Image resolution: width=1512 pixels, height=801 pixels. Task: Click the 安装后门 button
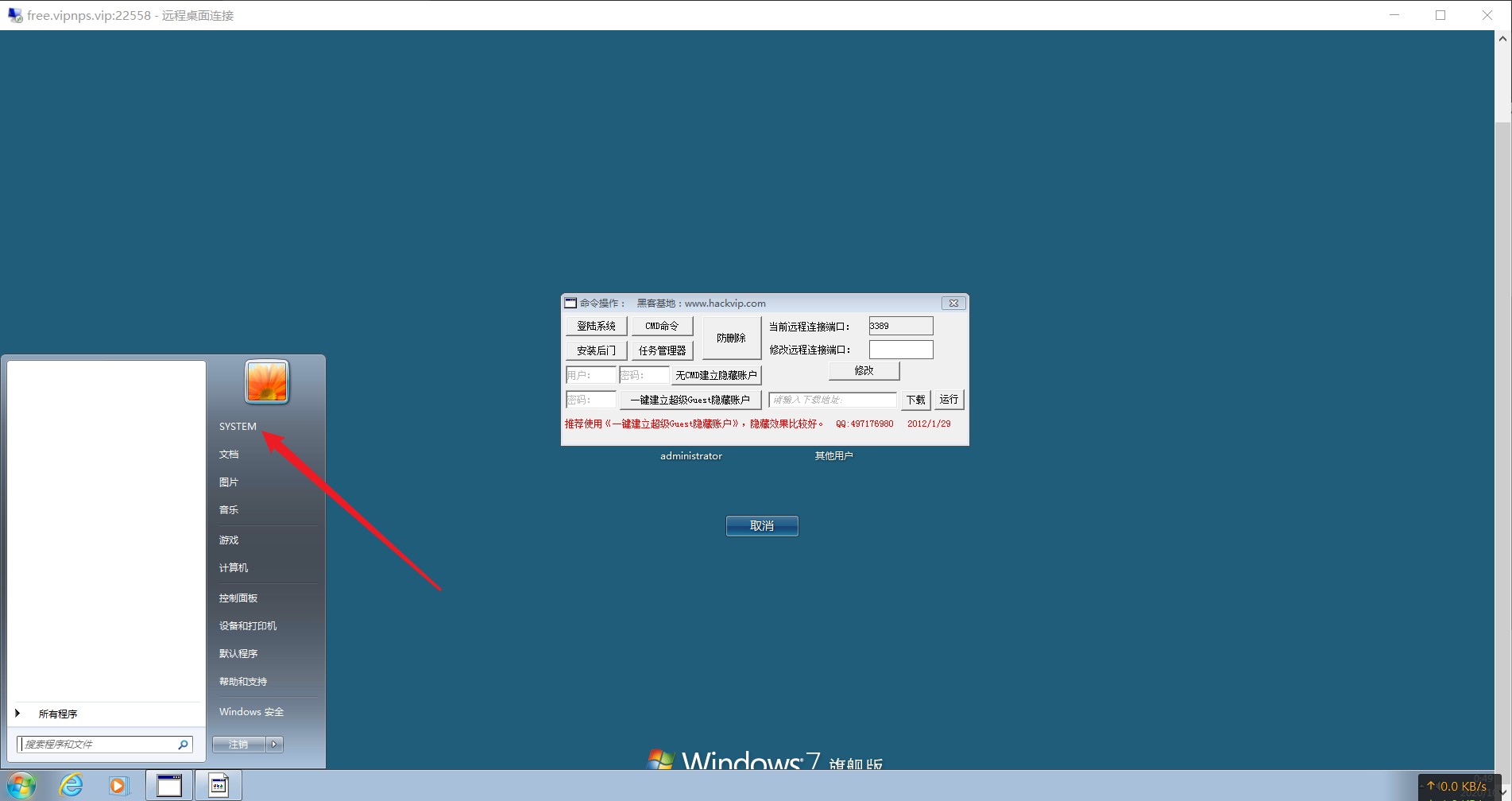596,350
